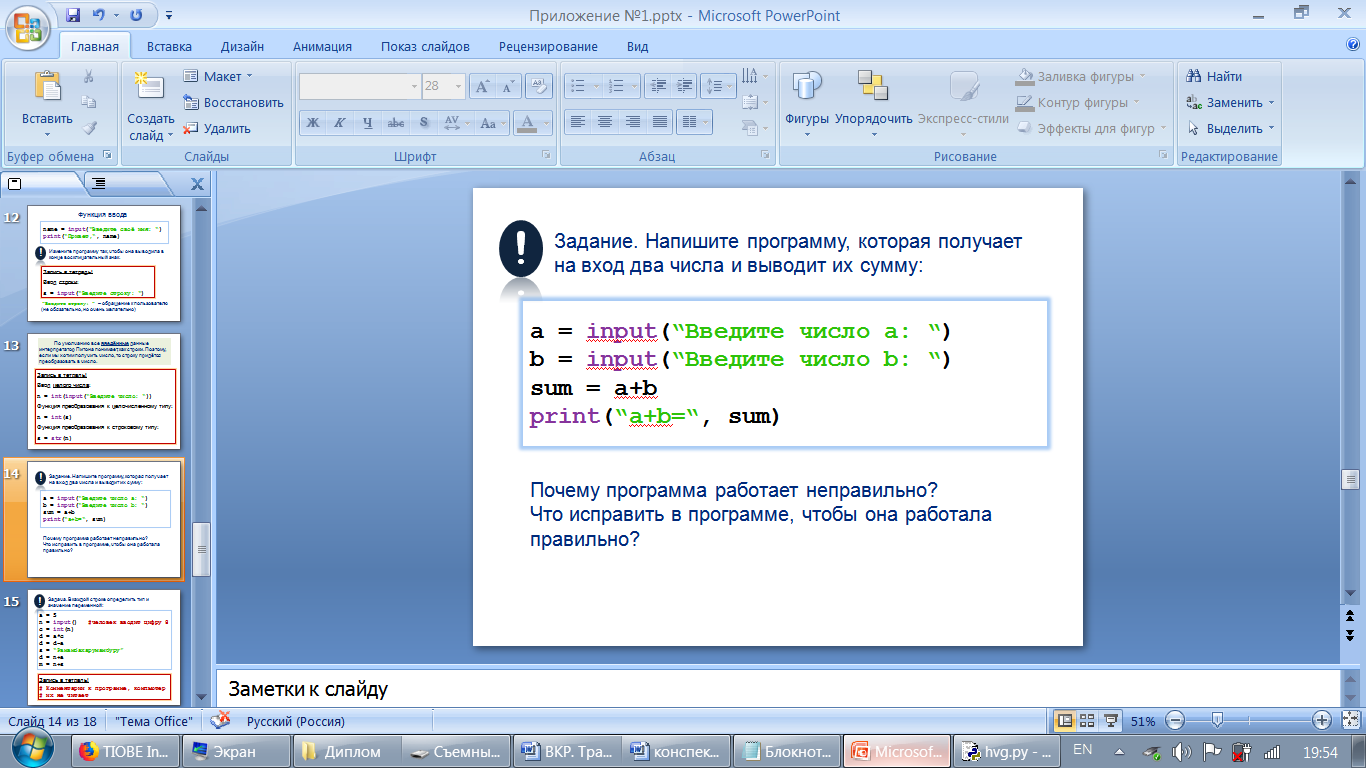
Task: Open the Упорядочить arrange menu
Action: pyautogui.click(x=873, y=103)
